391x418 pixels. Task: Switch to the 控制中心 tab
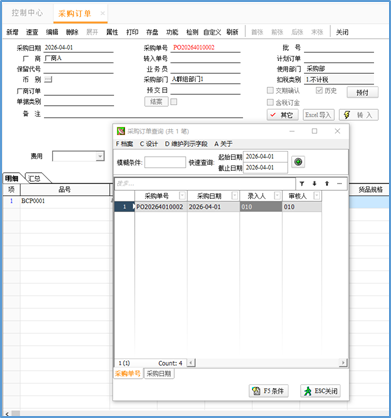pos(27,13)
